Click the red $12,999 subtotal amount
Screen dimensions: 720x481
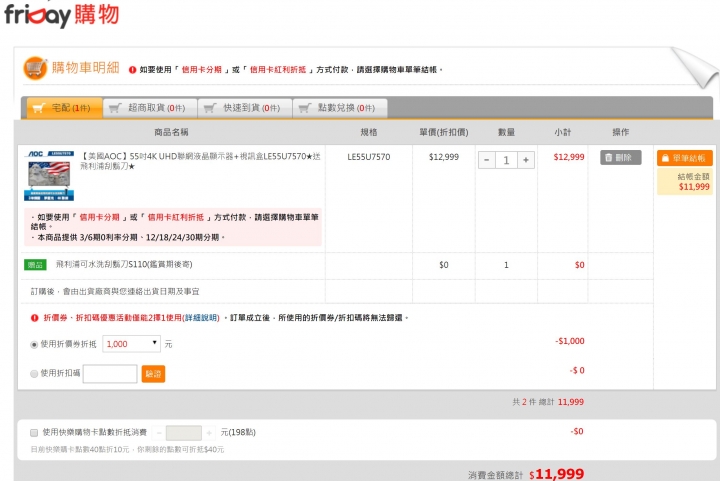click(x=569, y=157)
